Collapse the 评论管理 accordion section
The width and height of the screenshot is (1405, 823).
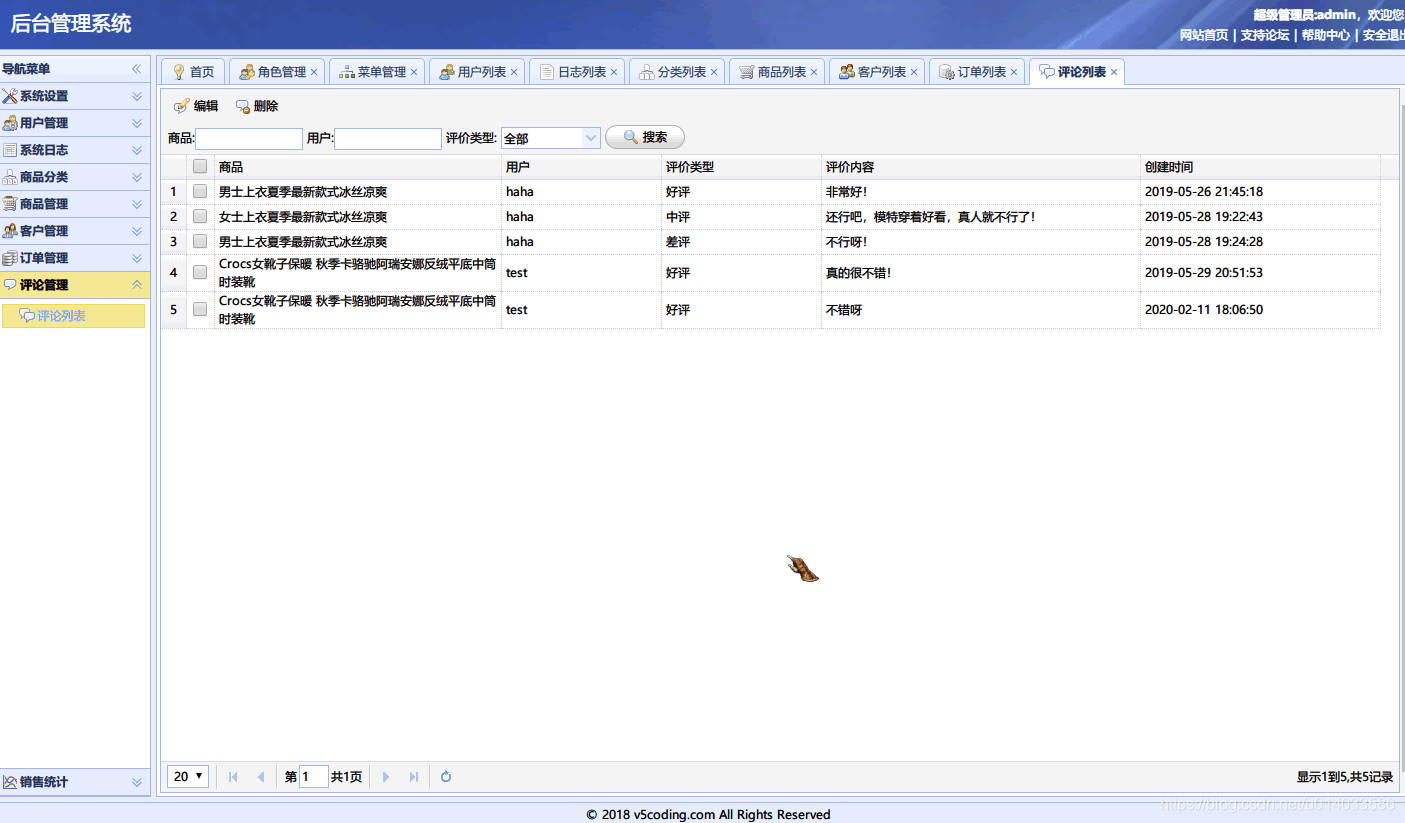click(x=137, y=285)
